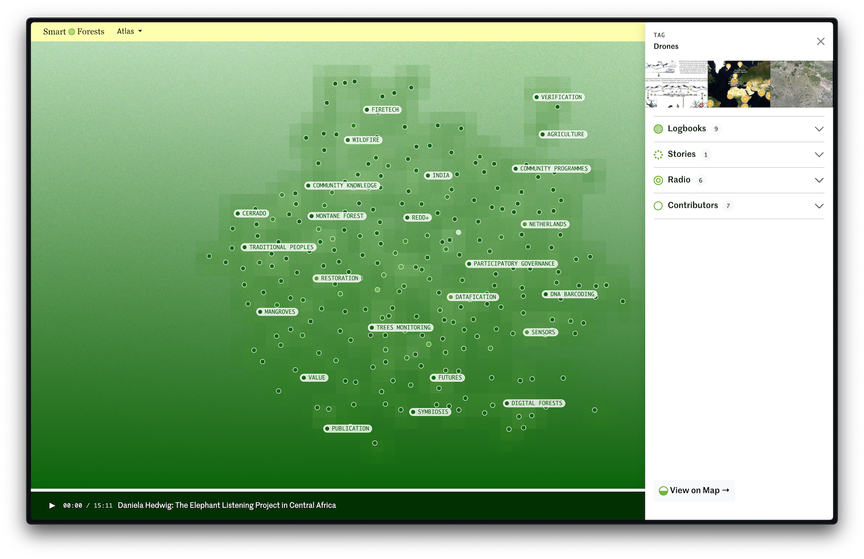Click the Stories dotted circle icon
Image resolution: width=864 pixels, height=559 pixels.
tap(658, 154)
